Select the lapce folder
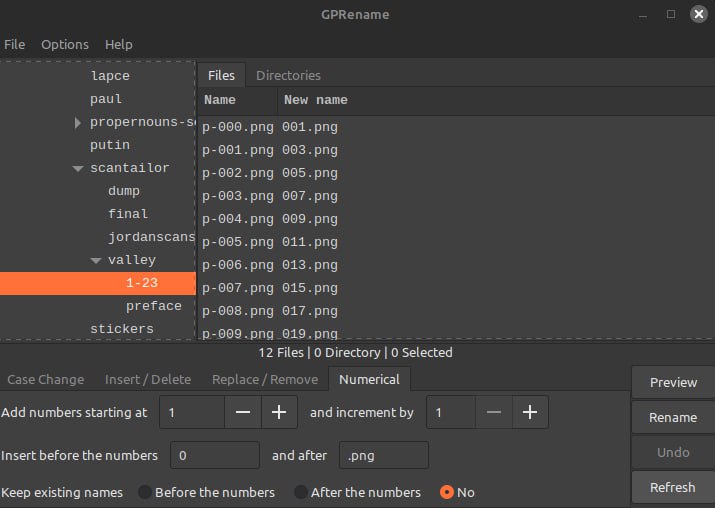Viewport: 715px width, 508px height. point(110,76)
